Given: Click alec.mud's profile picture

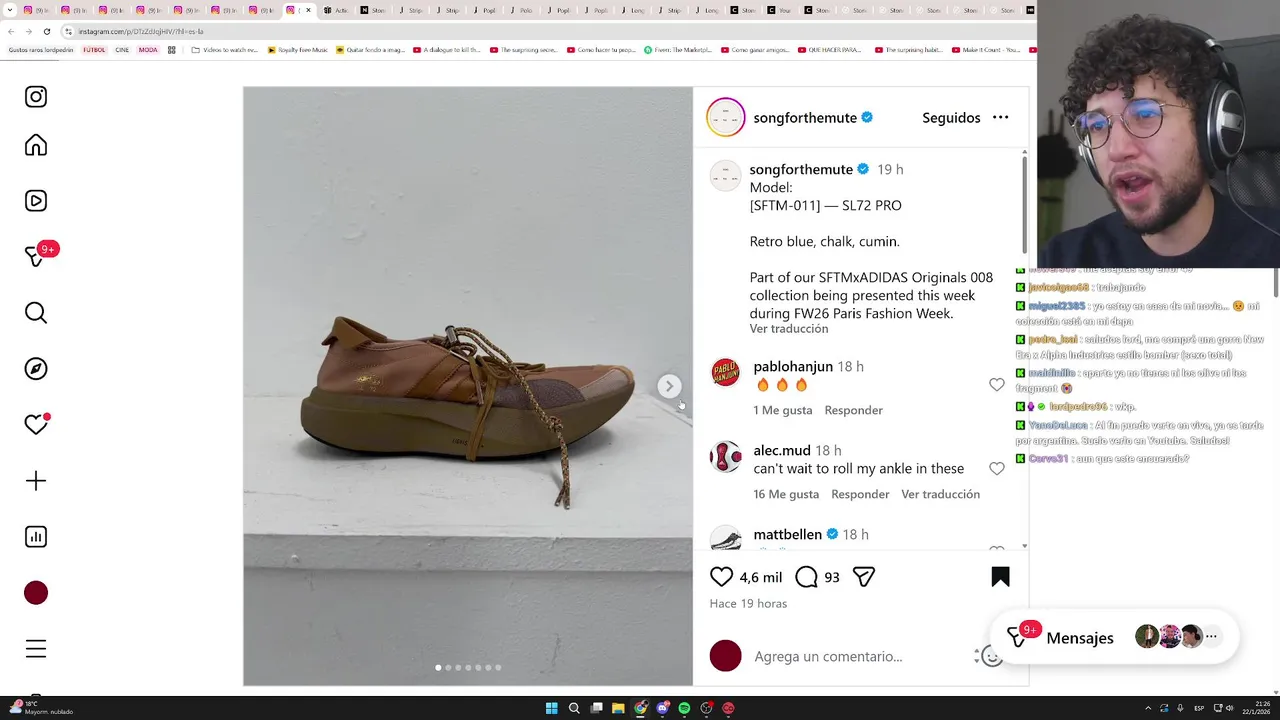Looking at the screenshot, I should pyautogui.click(x=726, y=457).
